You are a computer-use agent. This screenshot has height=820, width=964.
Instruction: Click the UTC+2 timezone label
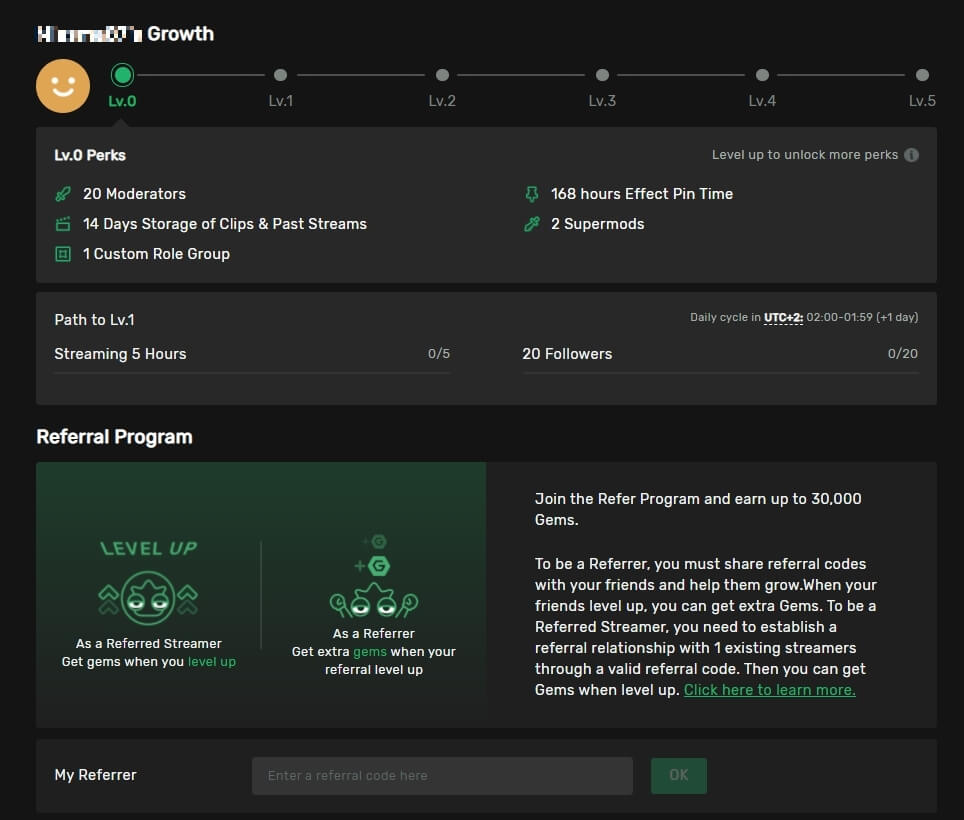783,318
